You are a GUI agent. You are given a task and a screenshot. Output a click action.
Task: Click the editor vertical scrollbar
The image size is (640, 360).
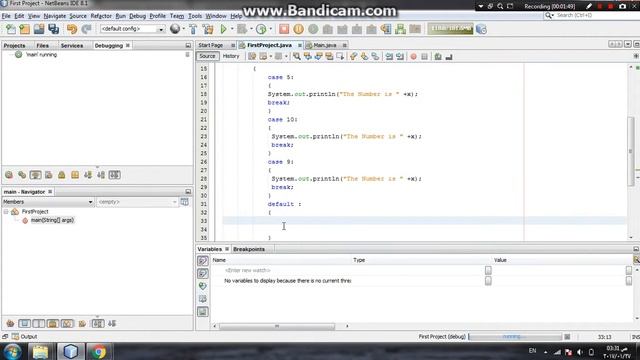click(631, 151)
